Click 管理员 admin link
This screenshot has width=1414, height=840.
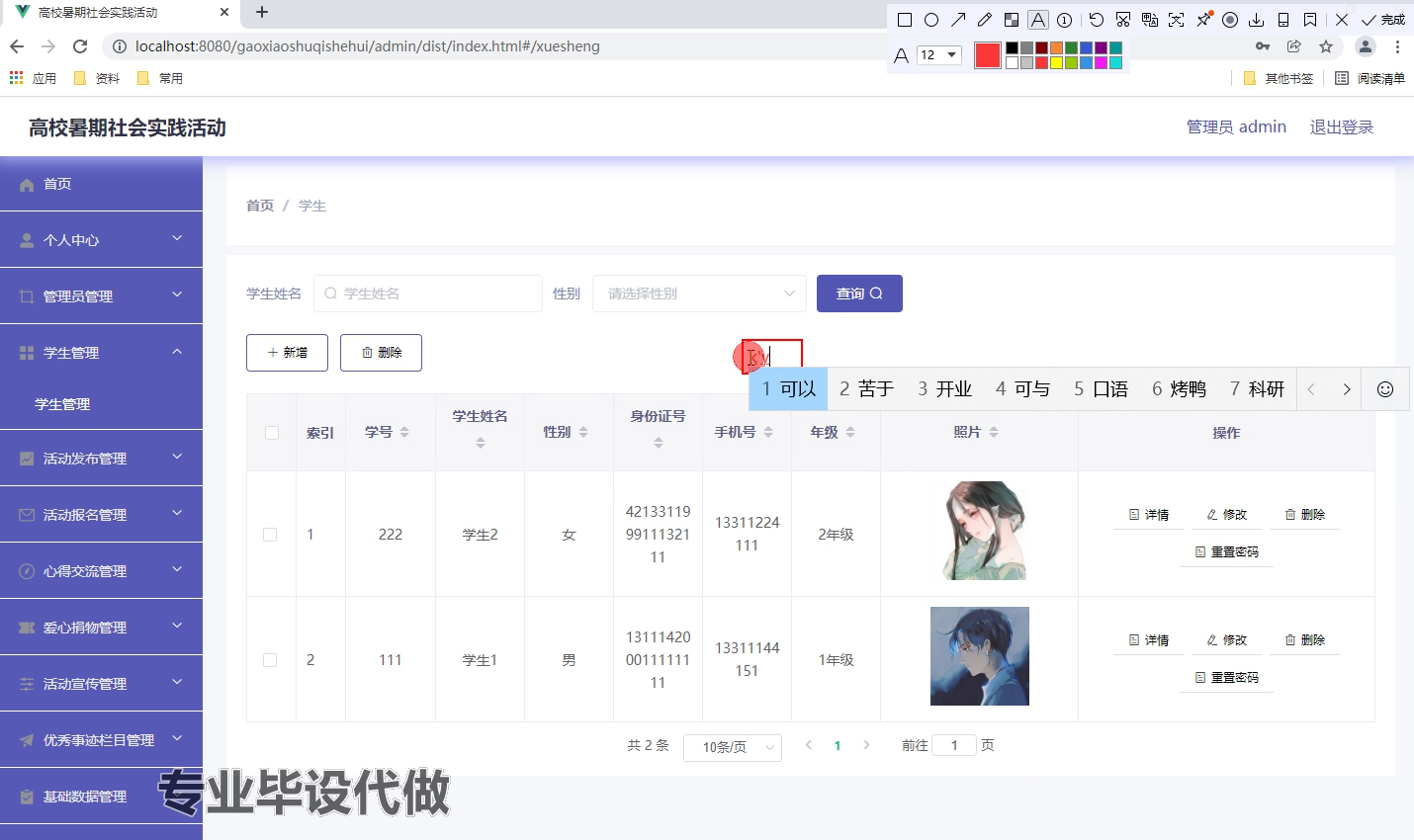click(1236, 126)
